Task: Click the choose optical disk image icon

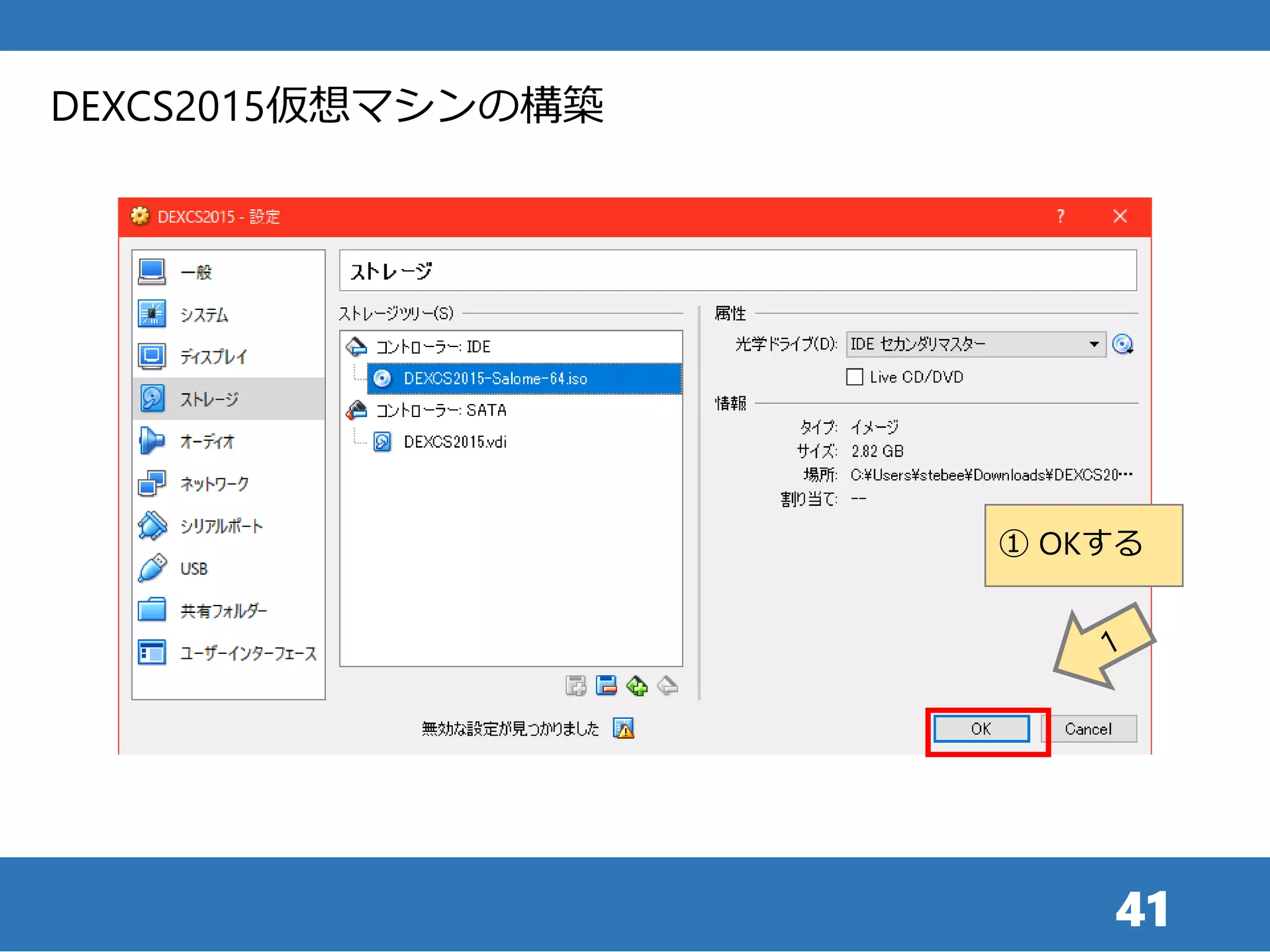Action: (x=1123, y=344)
